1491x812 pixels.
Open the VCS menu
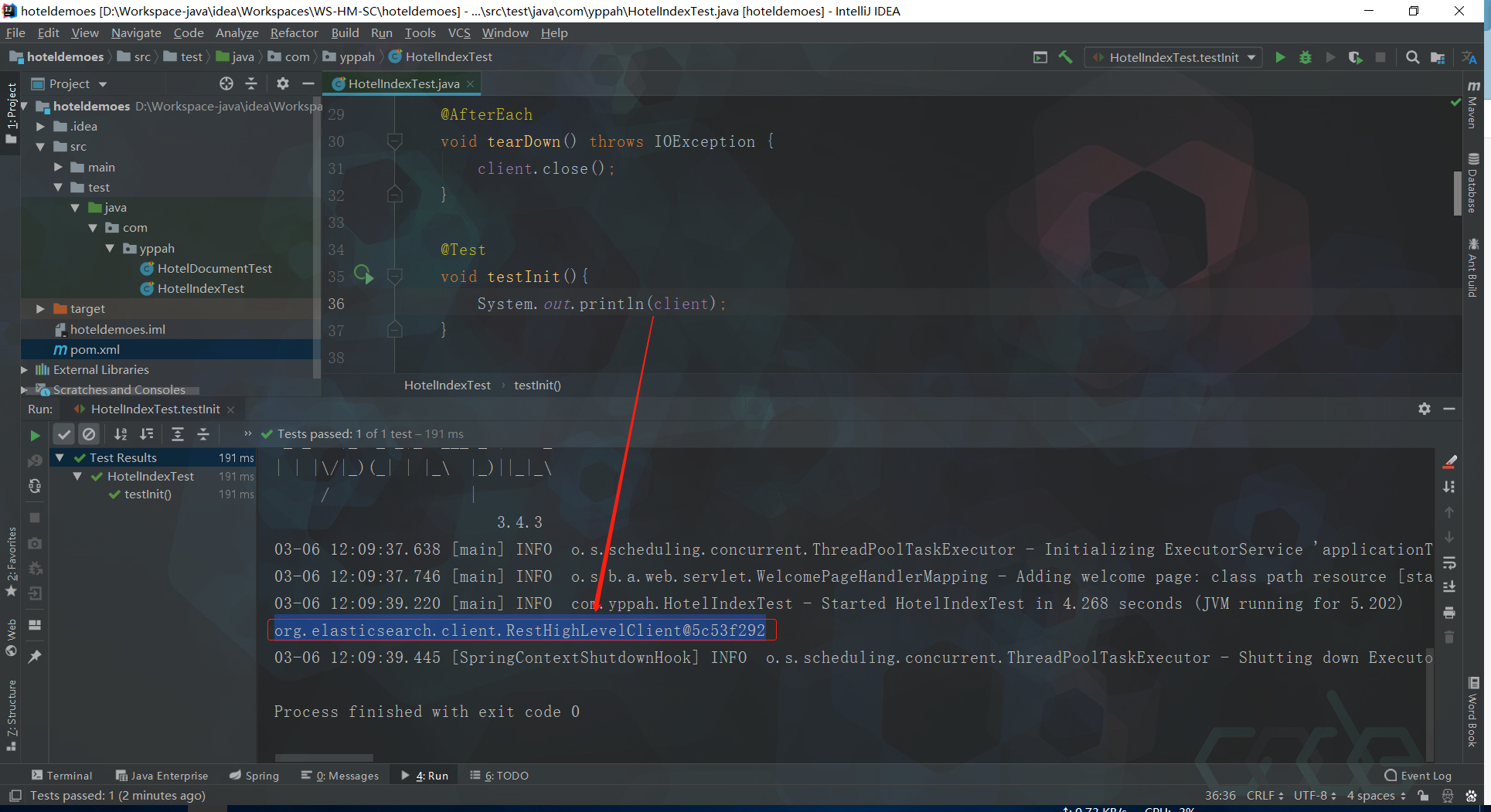tap(459, 32)
